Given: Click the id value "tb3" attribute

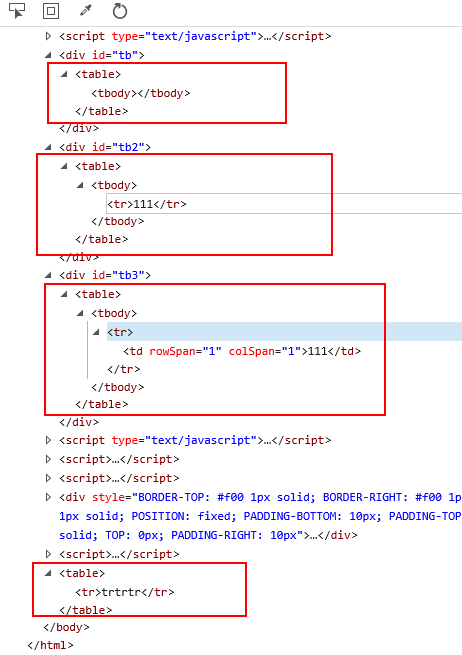Looking at the screenshot, I should [129, 275].
